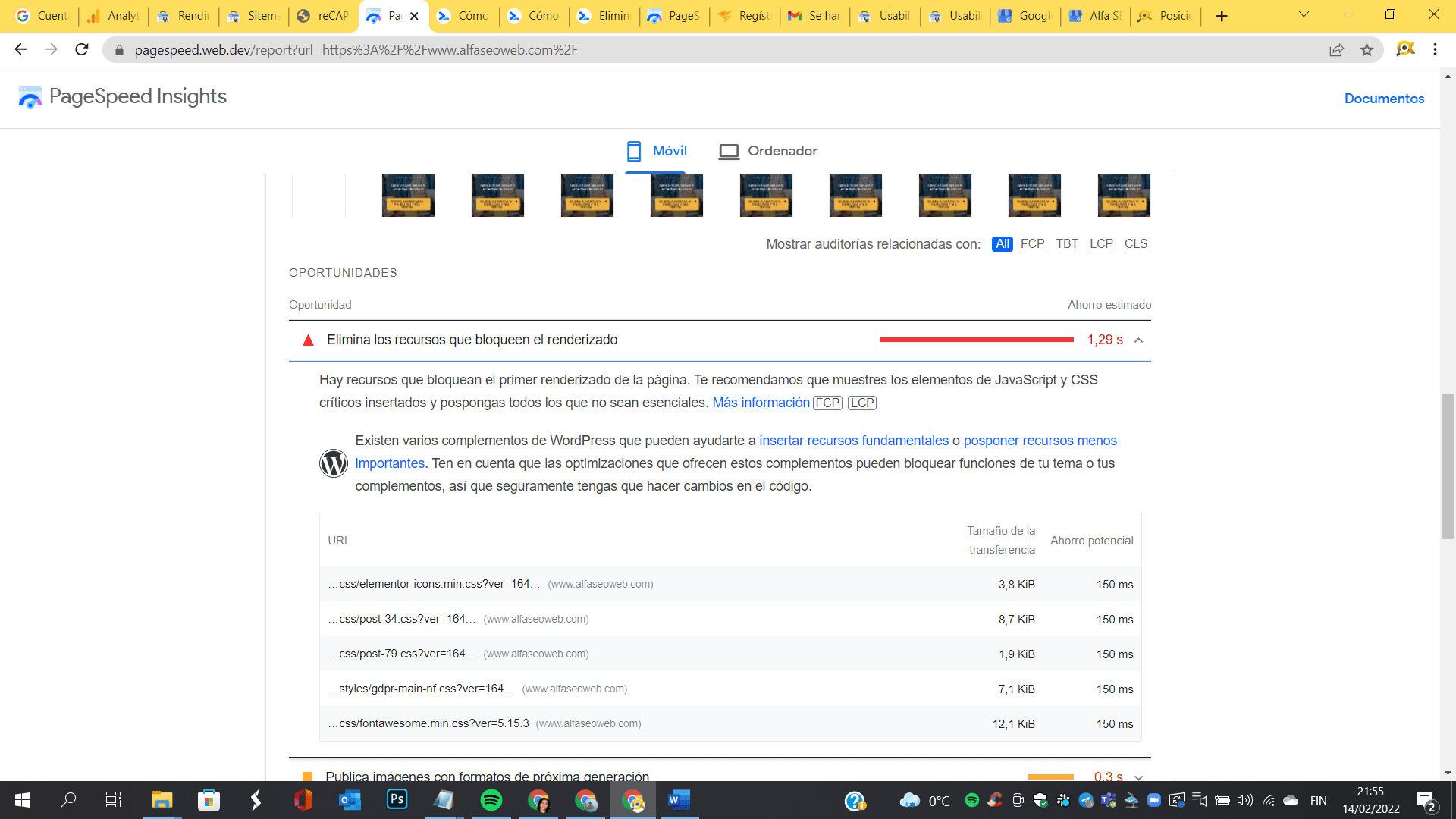Open the Windows Start menu
The image size is (1456, 819).
(23, 800)
